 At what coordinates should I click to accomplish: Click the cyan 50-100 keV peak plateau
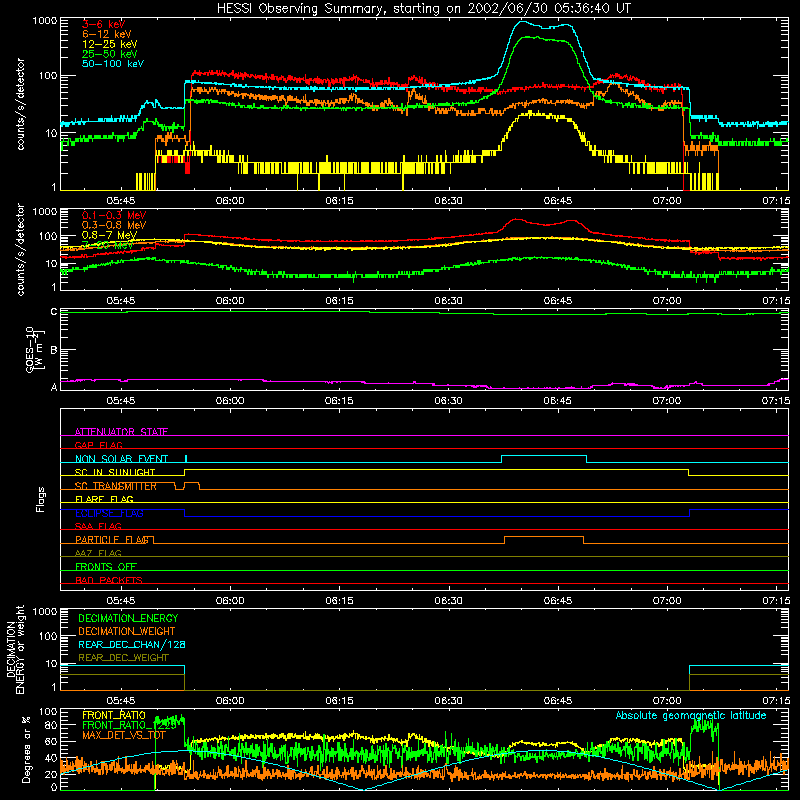(x=543, y=26)
